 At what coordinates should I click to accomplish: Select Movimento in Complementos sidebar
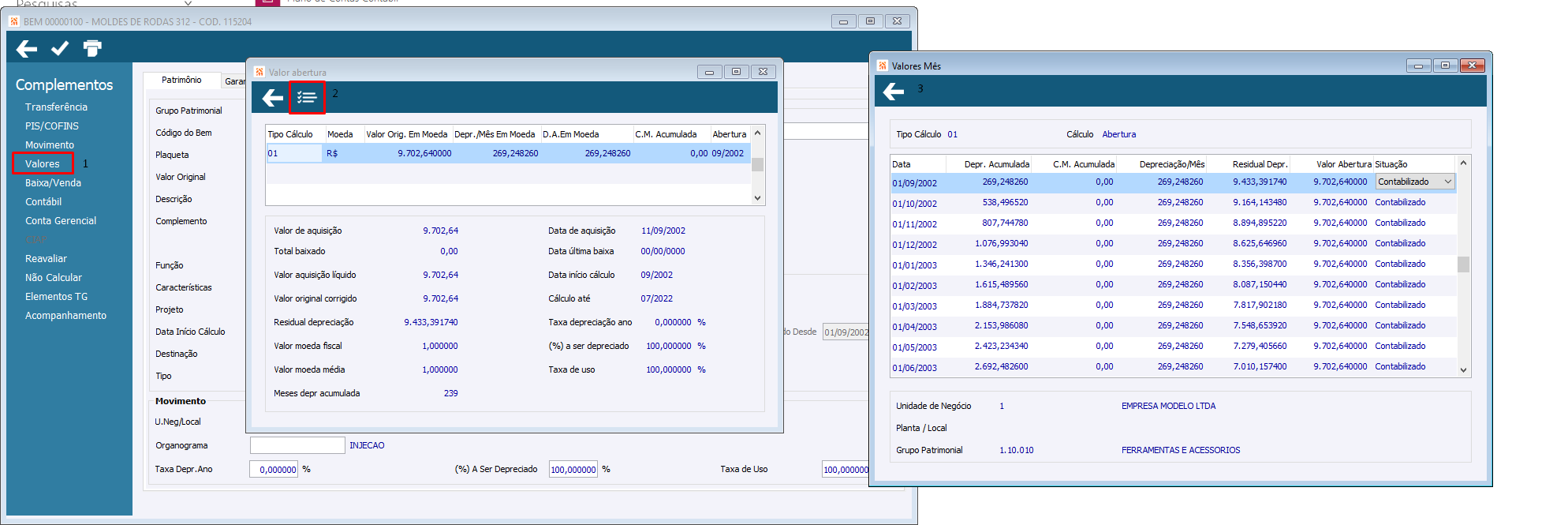(50, 144)
